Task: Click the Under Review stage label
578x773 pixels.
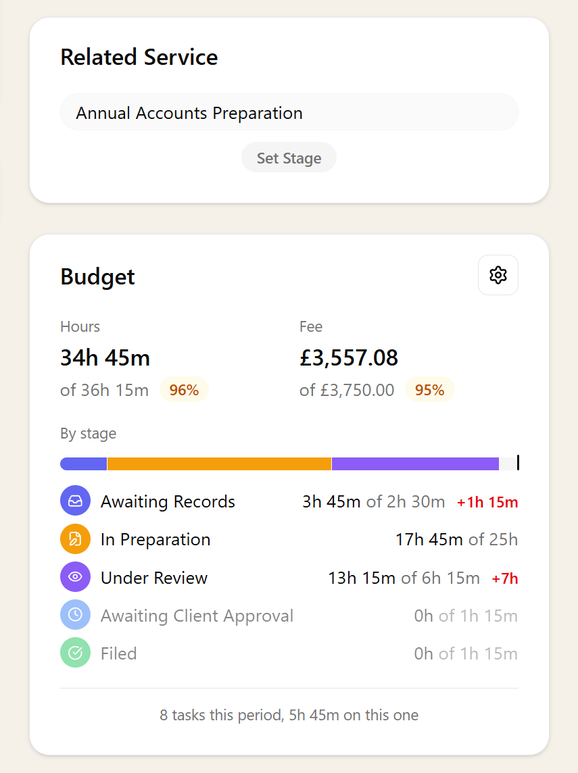Action: point(154,577)
